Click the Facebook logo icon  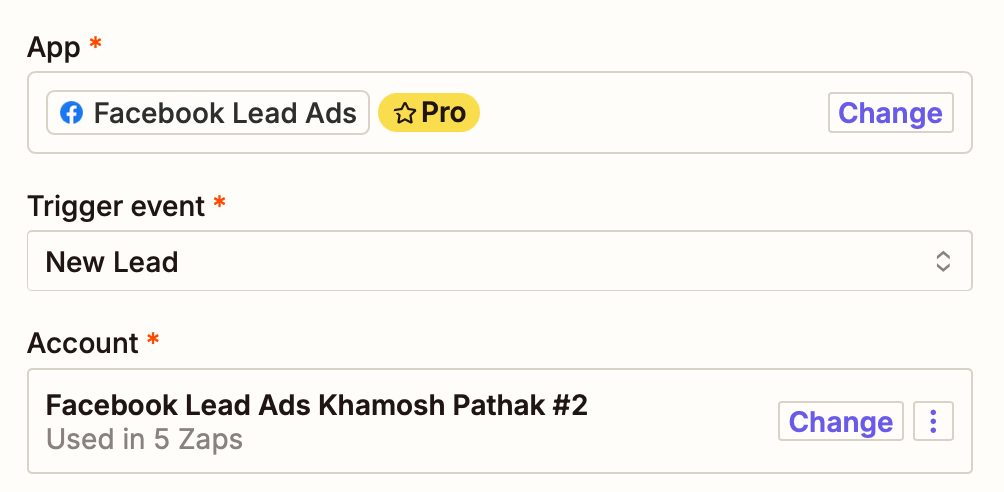[71, 113]
